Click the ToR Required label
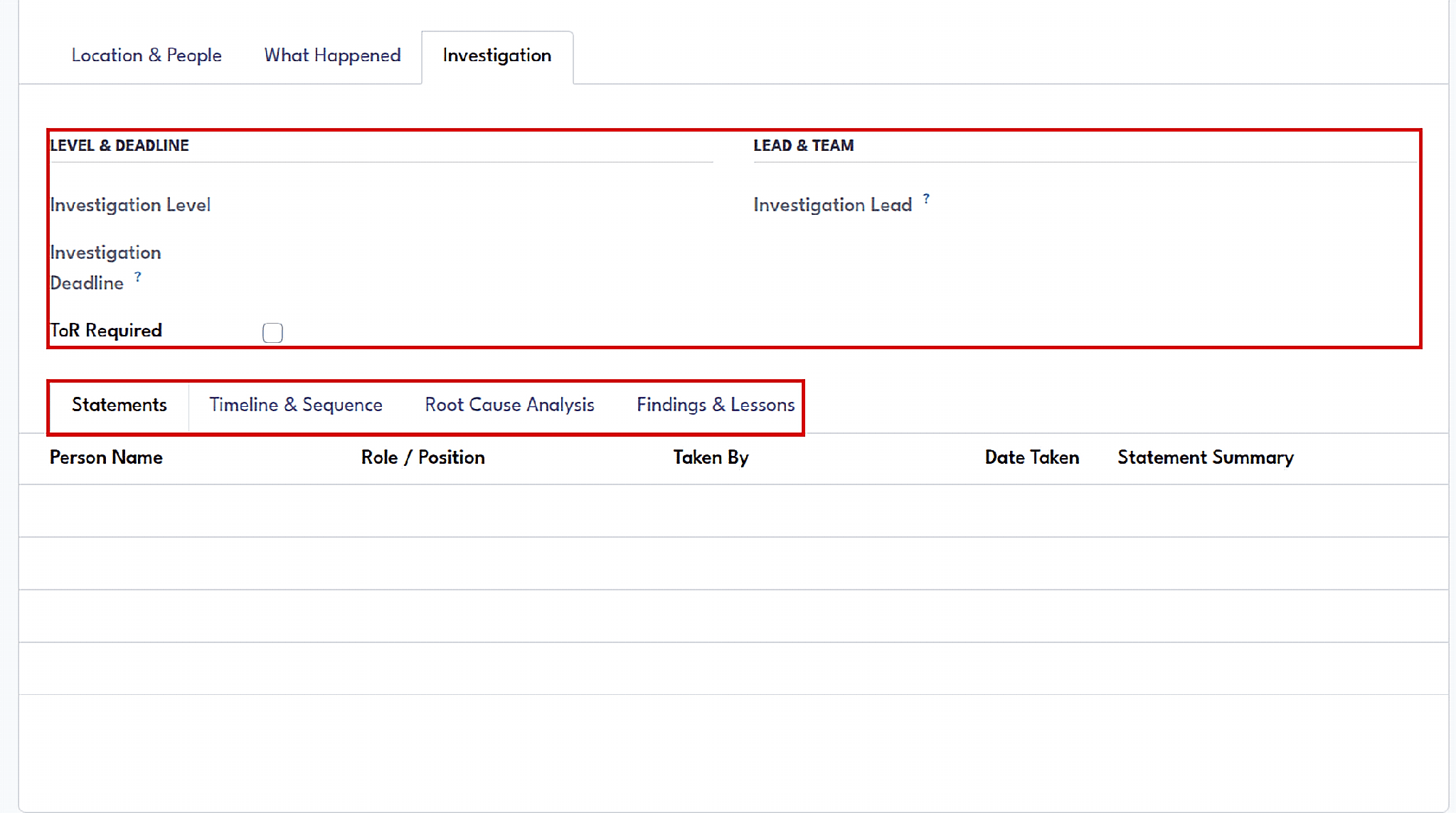 [x=106, y=331]
